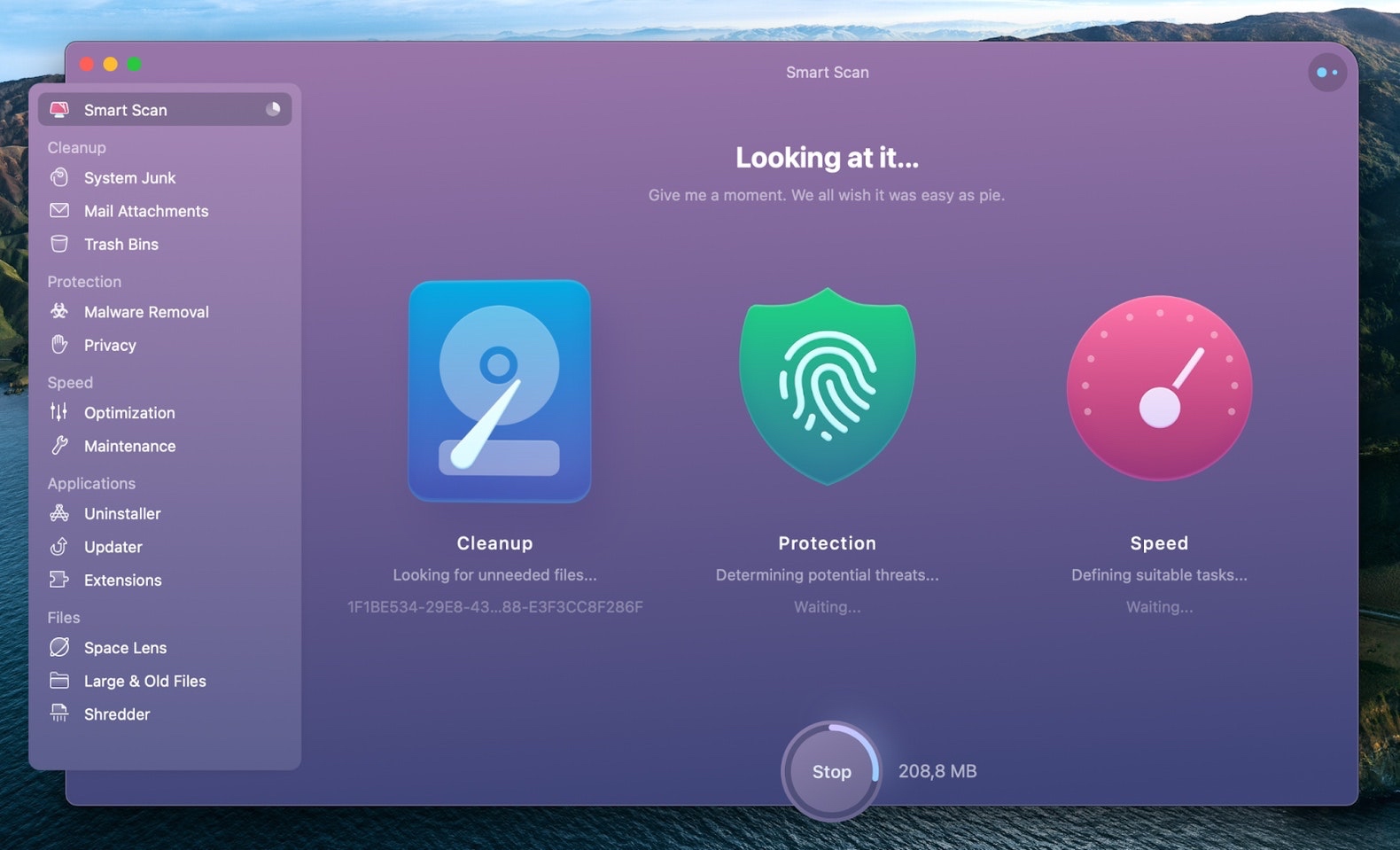The image size is (1400, 850).
Task: Click the Maintenance wrench icon
Action: (x=59, y=446)
